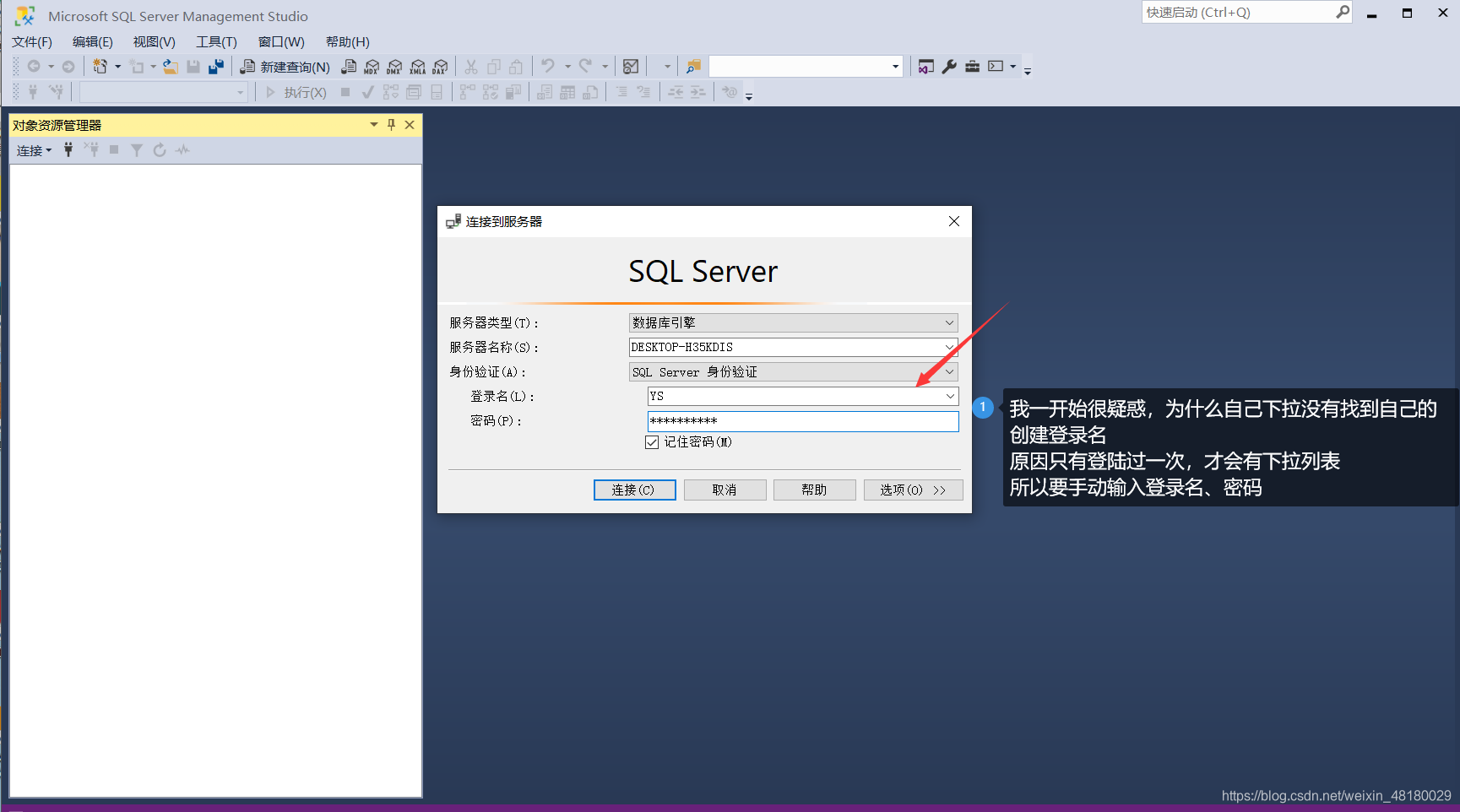Click the Filter funnel icon in Object Explorer
The height and width of the screenshot is (812, 1460).
click(x=136, y=150)
